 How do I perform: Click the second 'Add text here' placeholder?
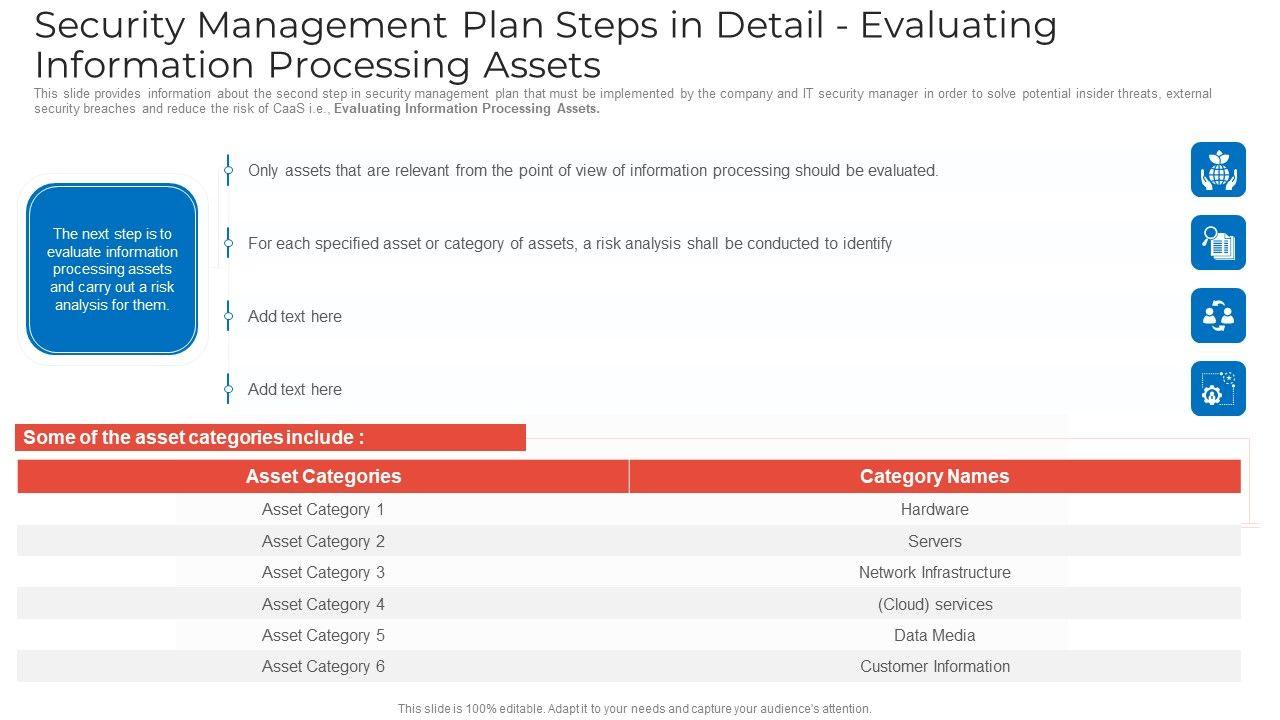click(x=295, y=390)
